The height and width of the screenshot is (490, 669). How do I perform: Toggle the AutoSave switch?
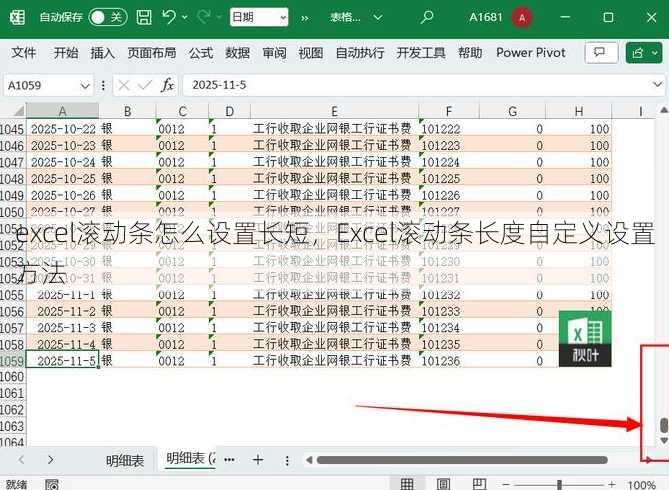tap(108, 17)
